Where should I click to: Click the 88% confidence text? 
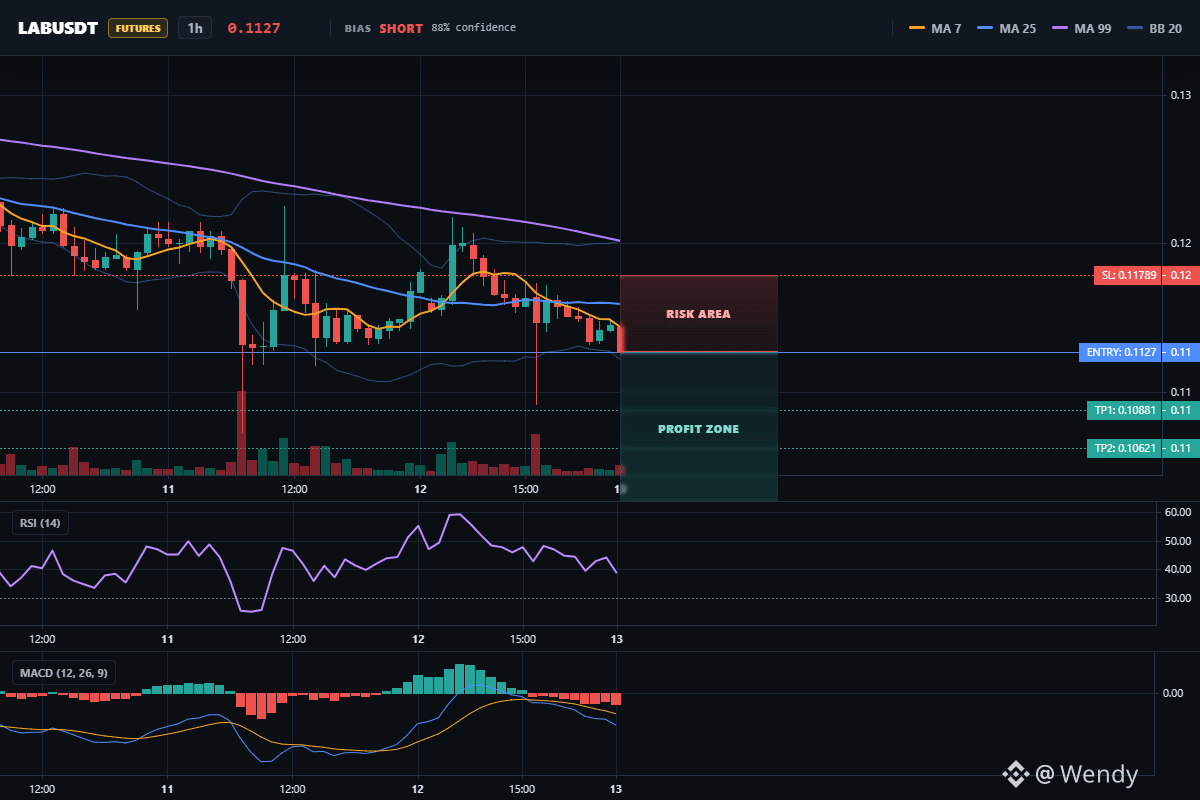[474, 27]
